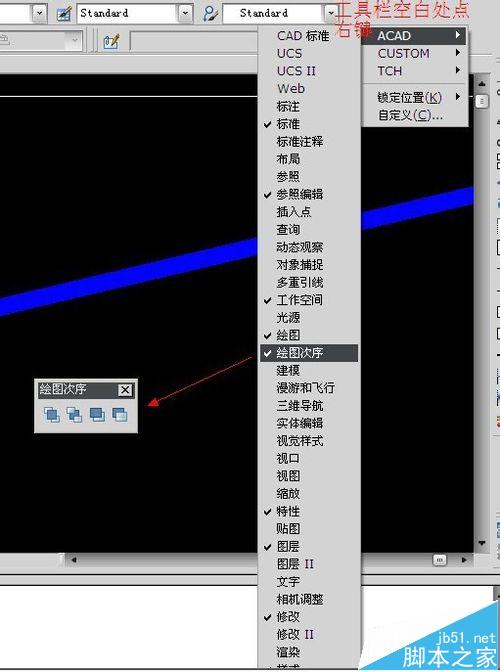Enable the 图层 II toolbar
The image size is (500, 672).
309,564
